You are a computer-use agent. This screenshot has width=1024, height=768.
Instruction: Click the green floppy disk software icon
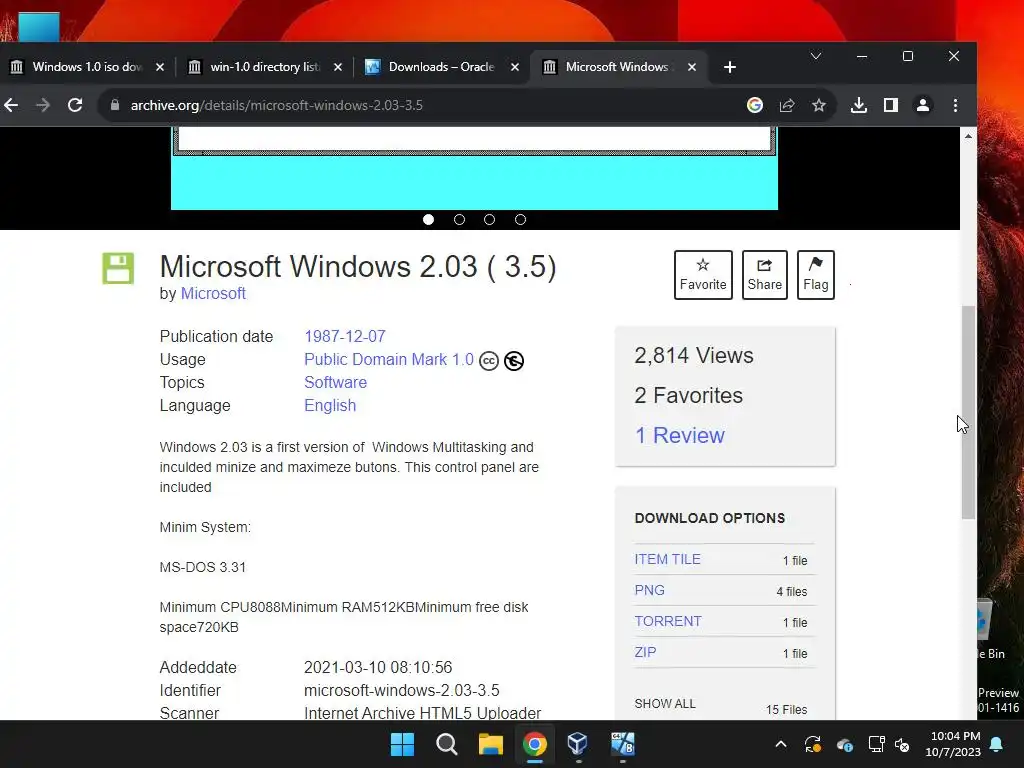click(x=118, y=268)
